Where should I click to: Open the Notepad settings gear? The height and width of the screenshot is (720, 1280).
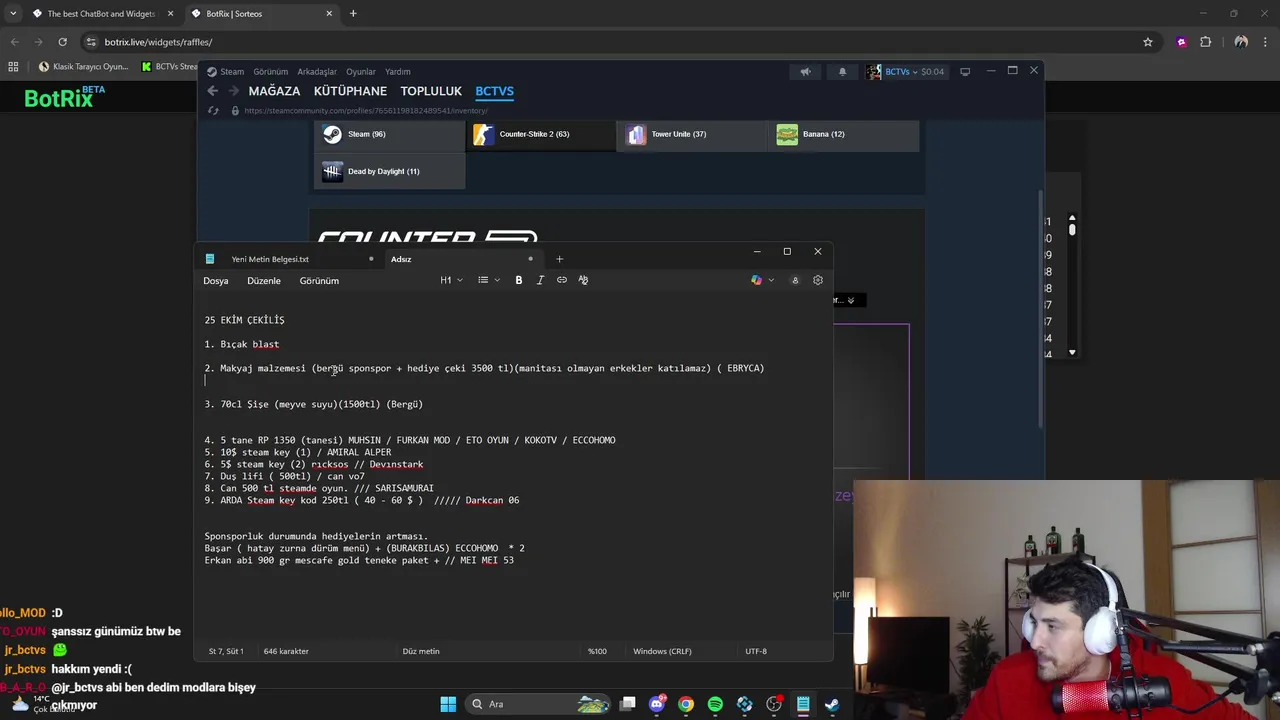point(817,280)
